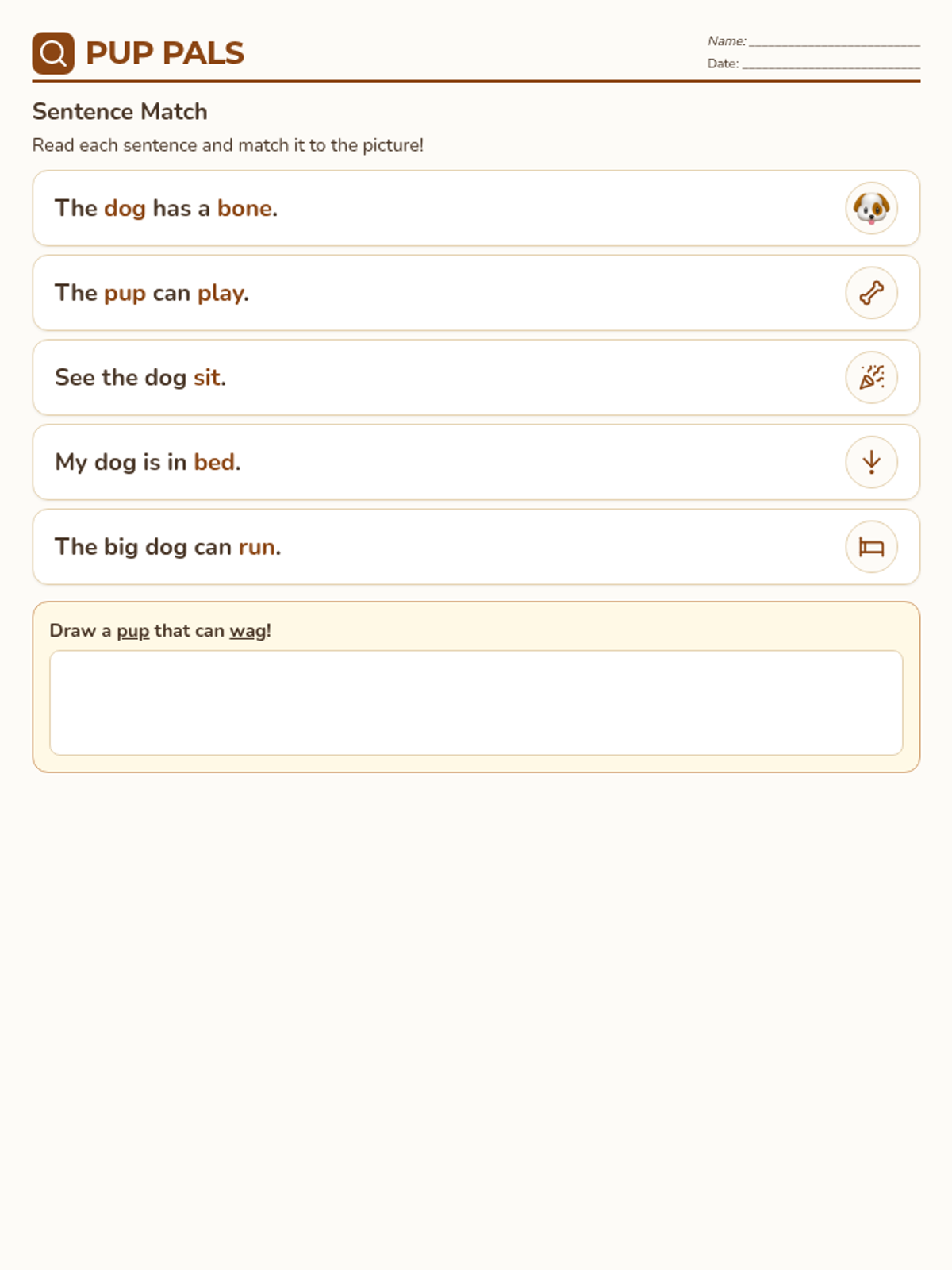
Task: Click the underlined word 'pup'
Action: pos(132,631)
